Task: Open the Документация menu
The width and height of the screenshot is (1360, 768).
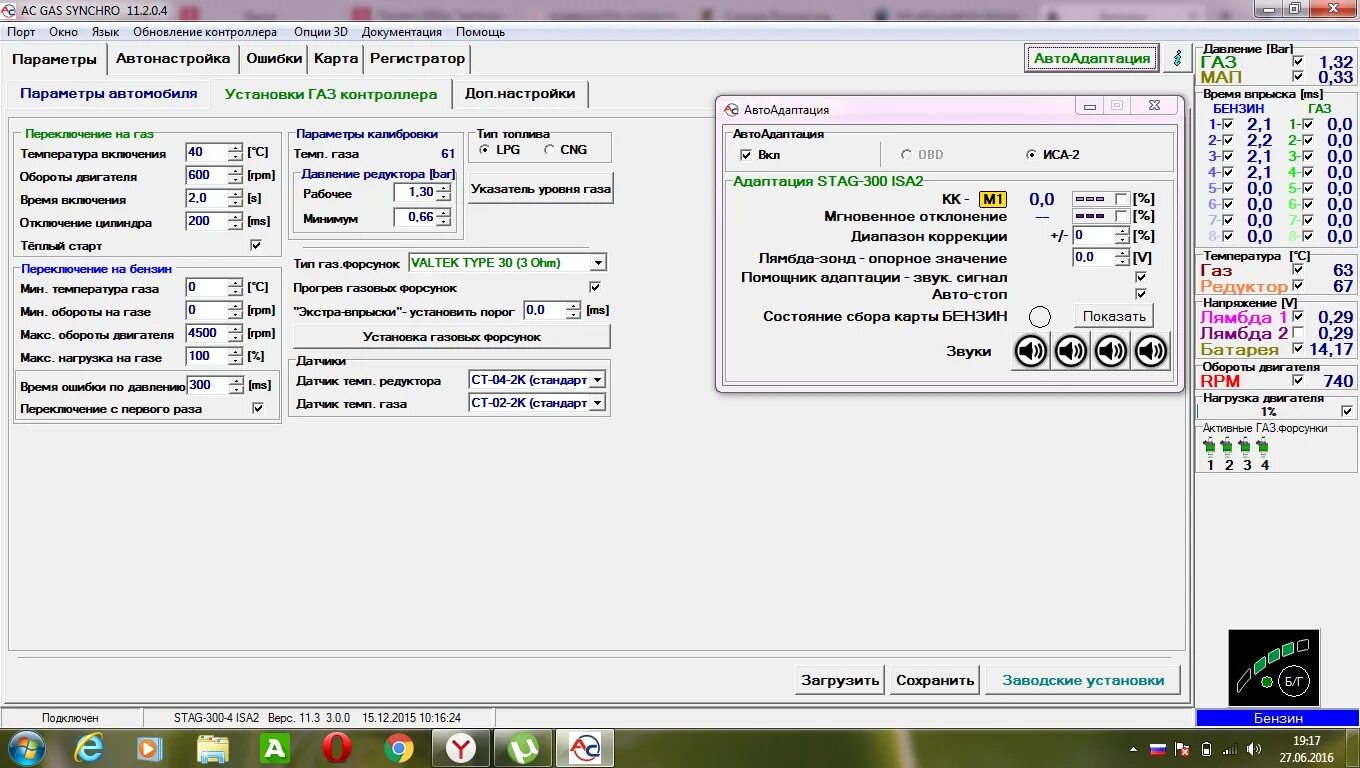Action: click(402, 32)
